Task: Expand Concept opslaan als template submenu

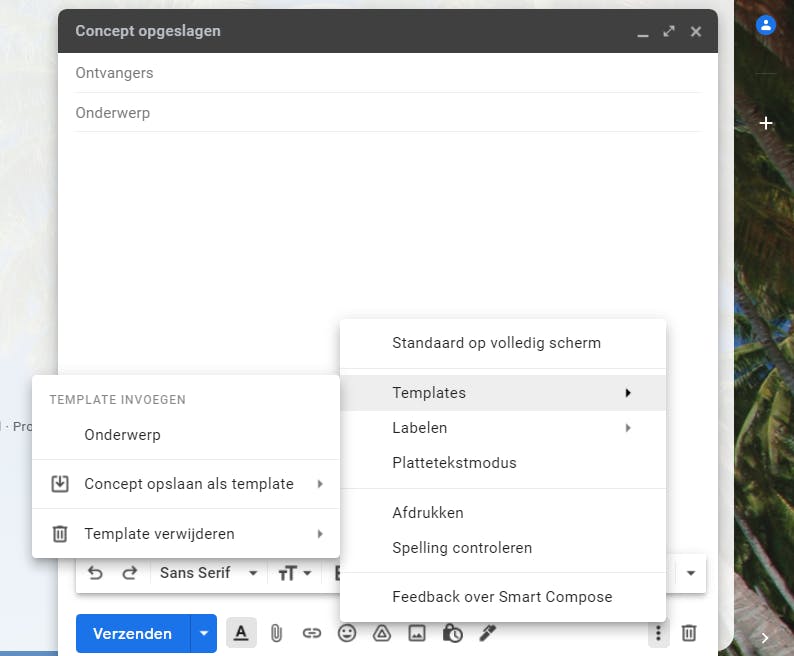Action: pos(189,484)
